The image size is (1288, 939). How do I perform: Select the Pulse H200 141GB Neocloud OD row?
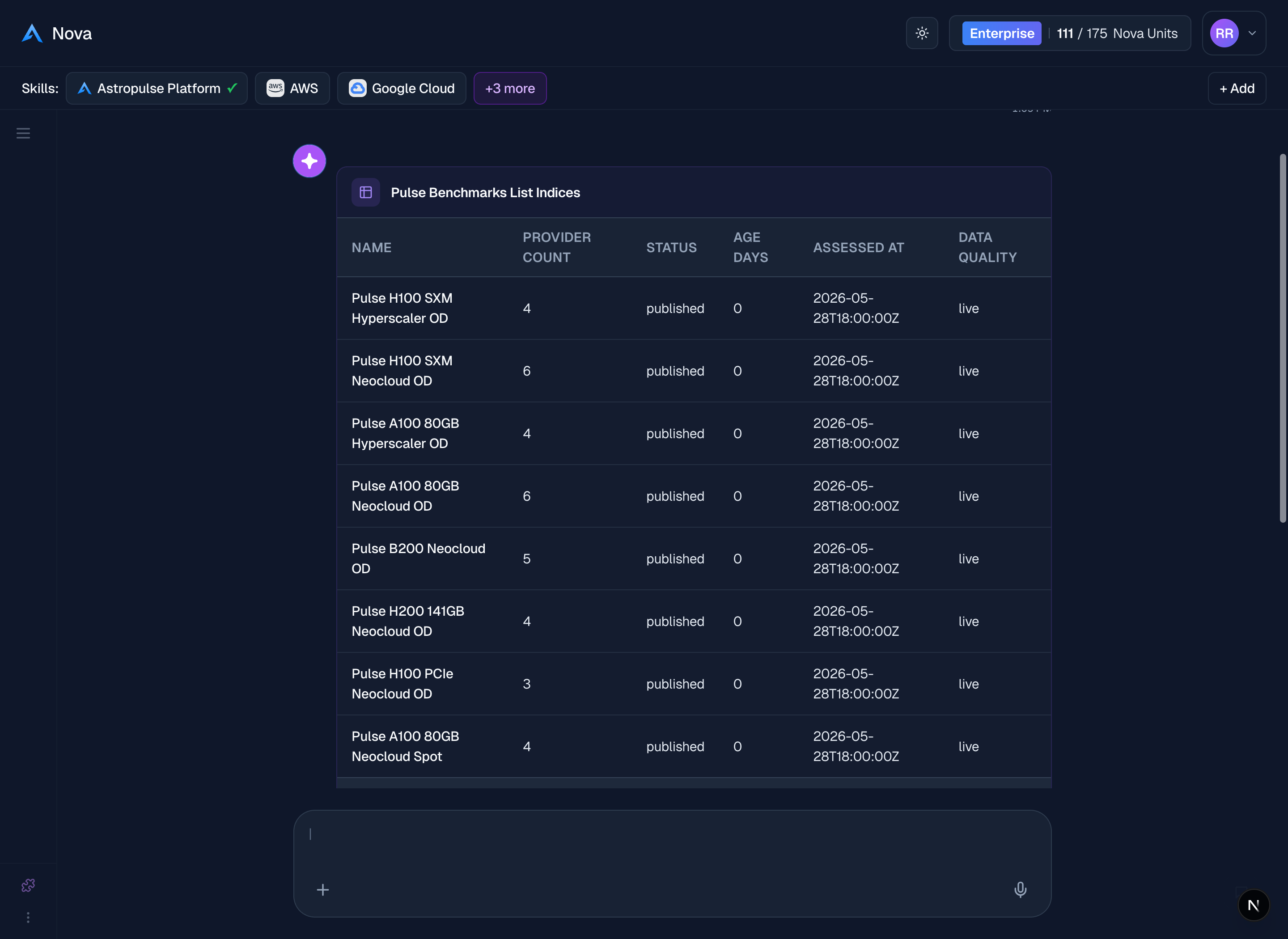tap(694, 621)
